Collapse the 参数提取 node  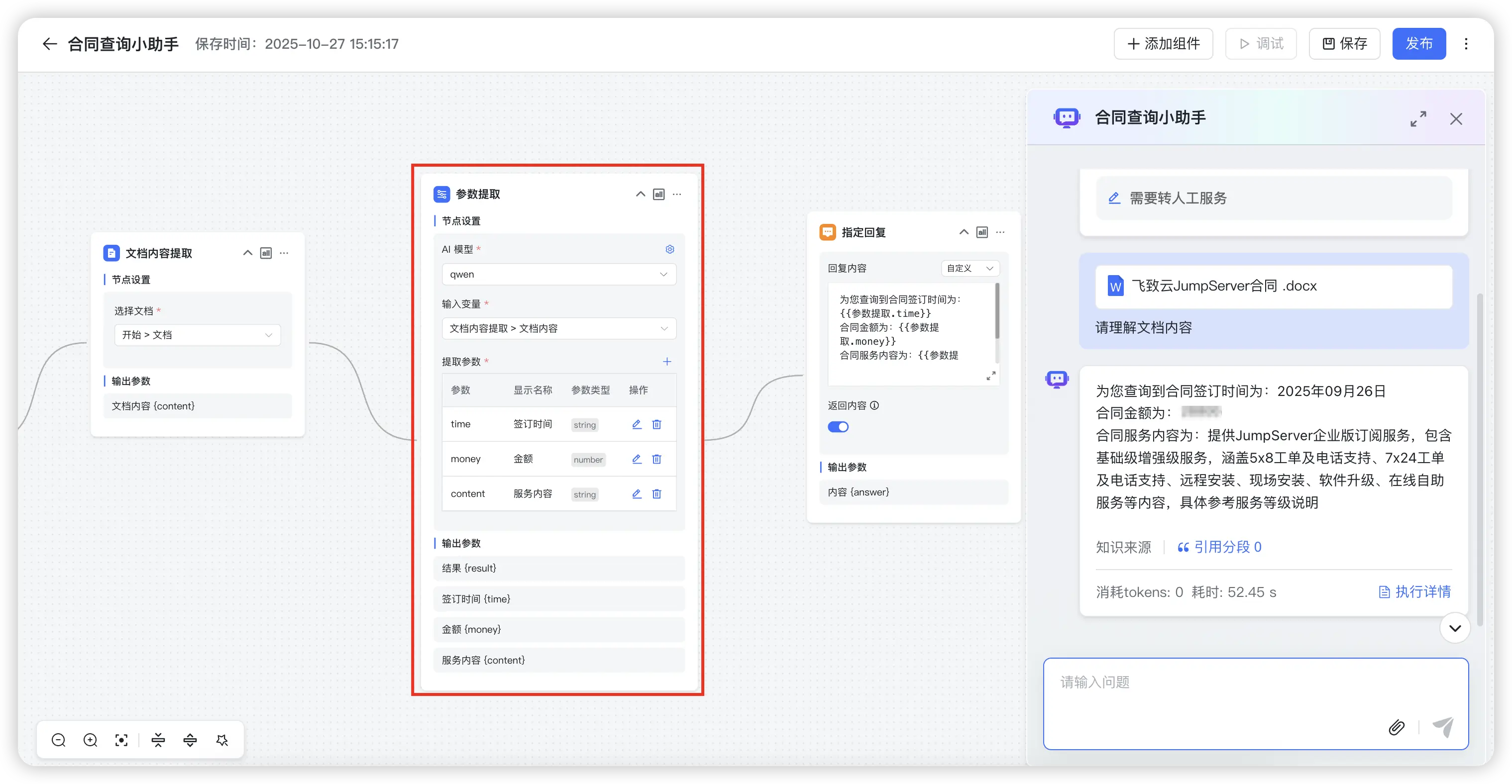641,194
